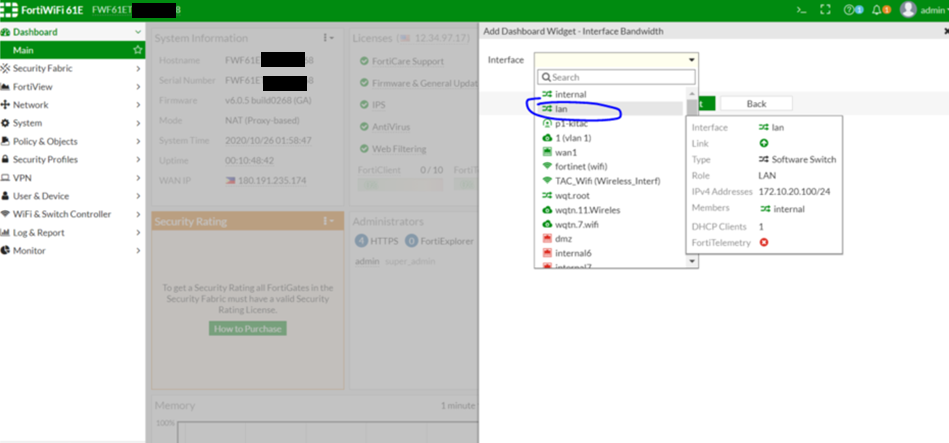Open the VPN menu item
The height and width of the screenshot is (443, 949).
click(22, 178)
